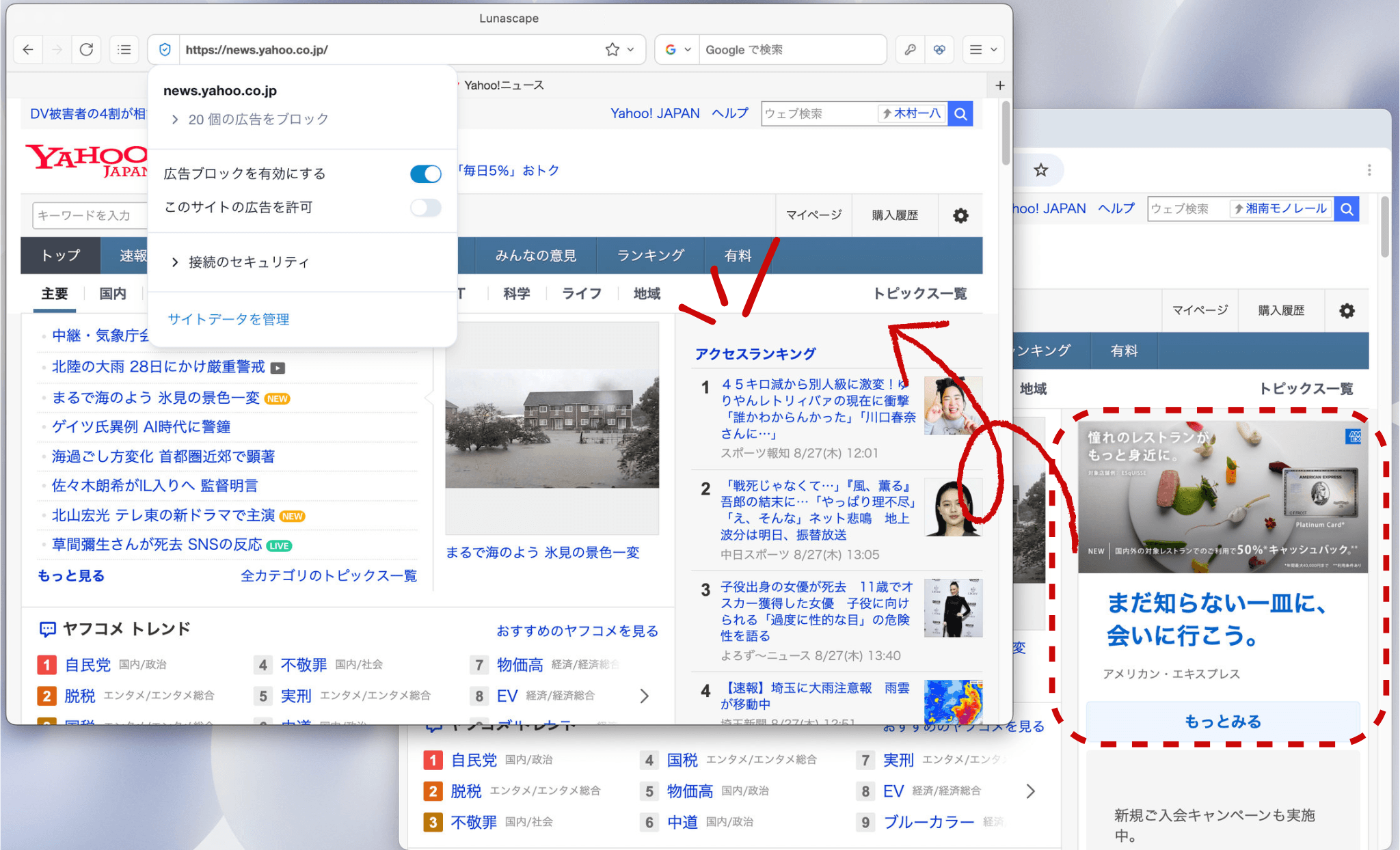1400x850 pixels.
Task: Bookmark the page with the star icon
Action: point(612,49)
